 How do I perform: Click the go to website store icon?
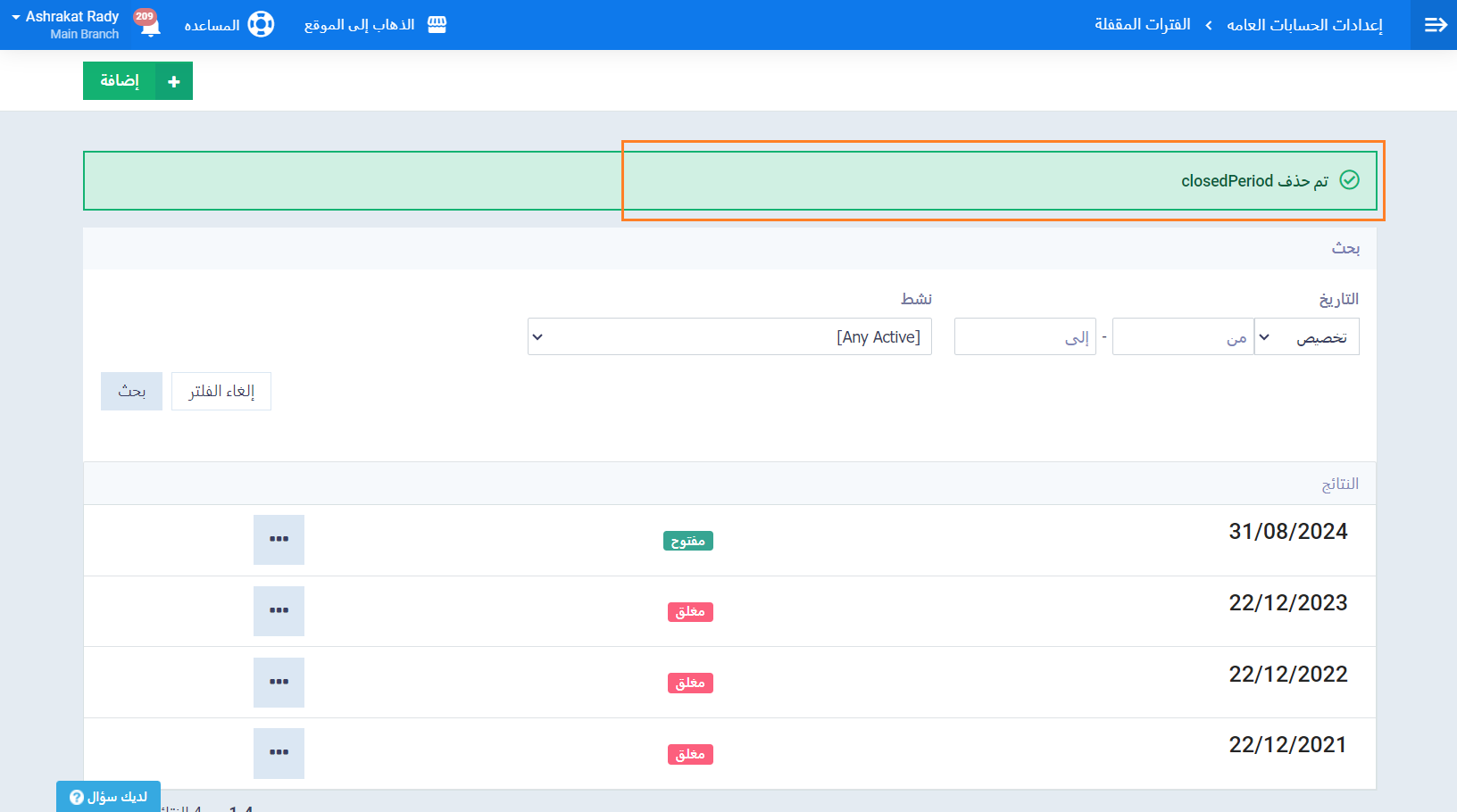click(x=437, y=24)
